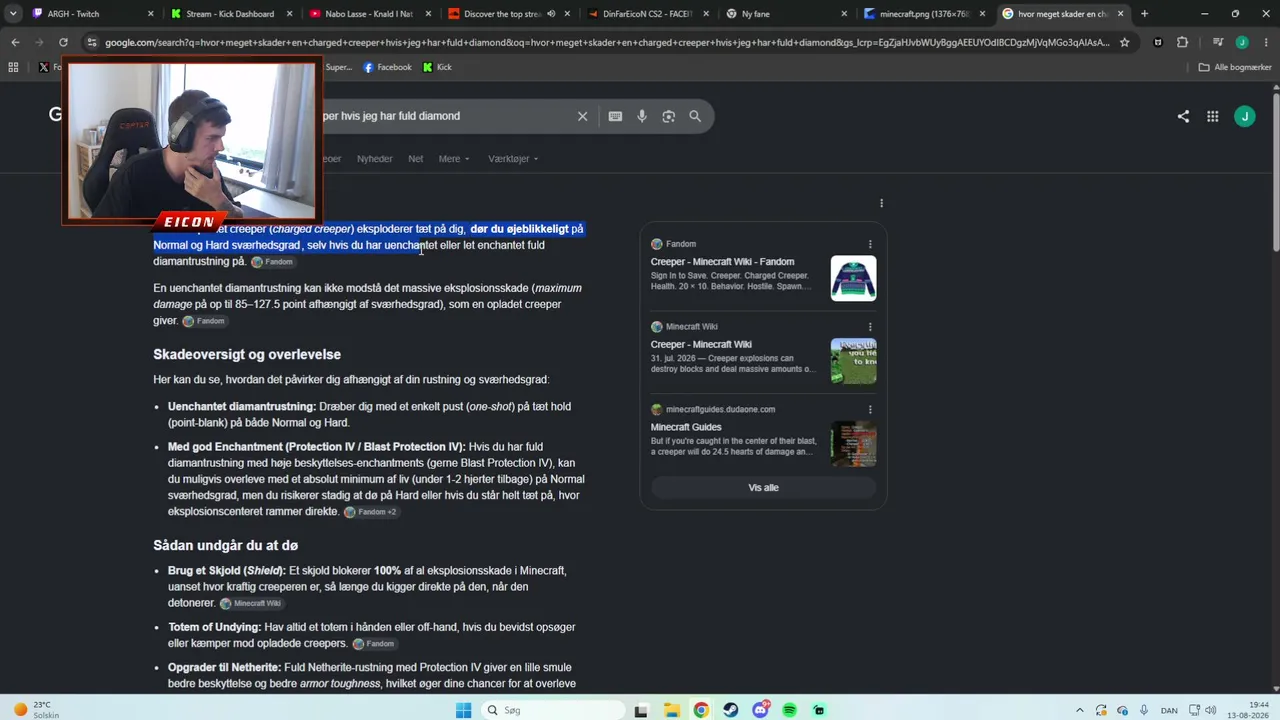Open Minecraft Wiki card thumbnail

click(x=853, y=361)
